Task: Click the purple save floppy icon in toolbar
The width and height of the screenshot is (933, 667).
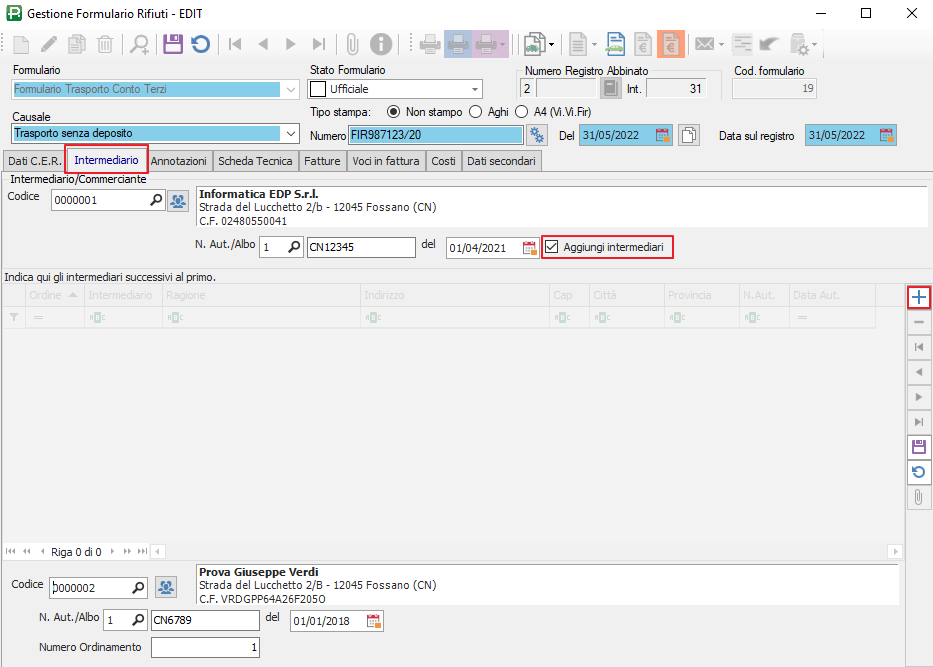Action: coord(173,44)
